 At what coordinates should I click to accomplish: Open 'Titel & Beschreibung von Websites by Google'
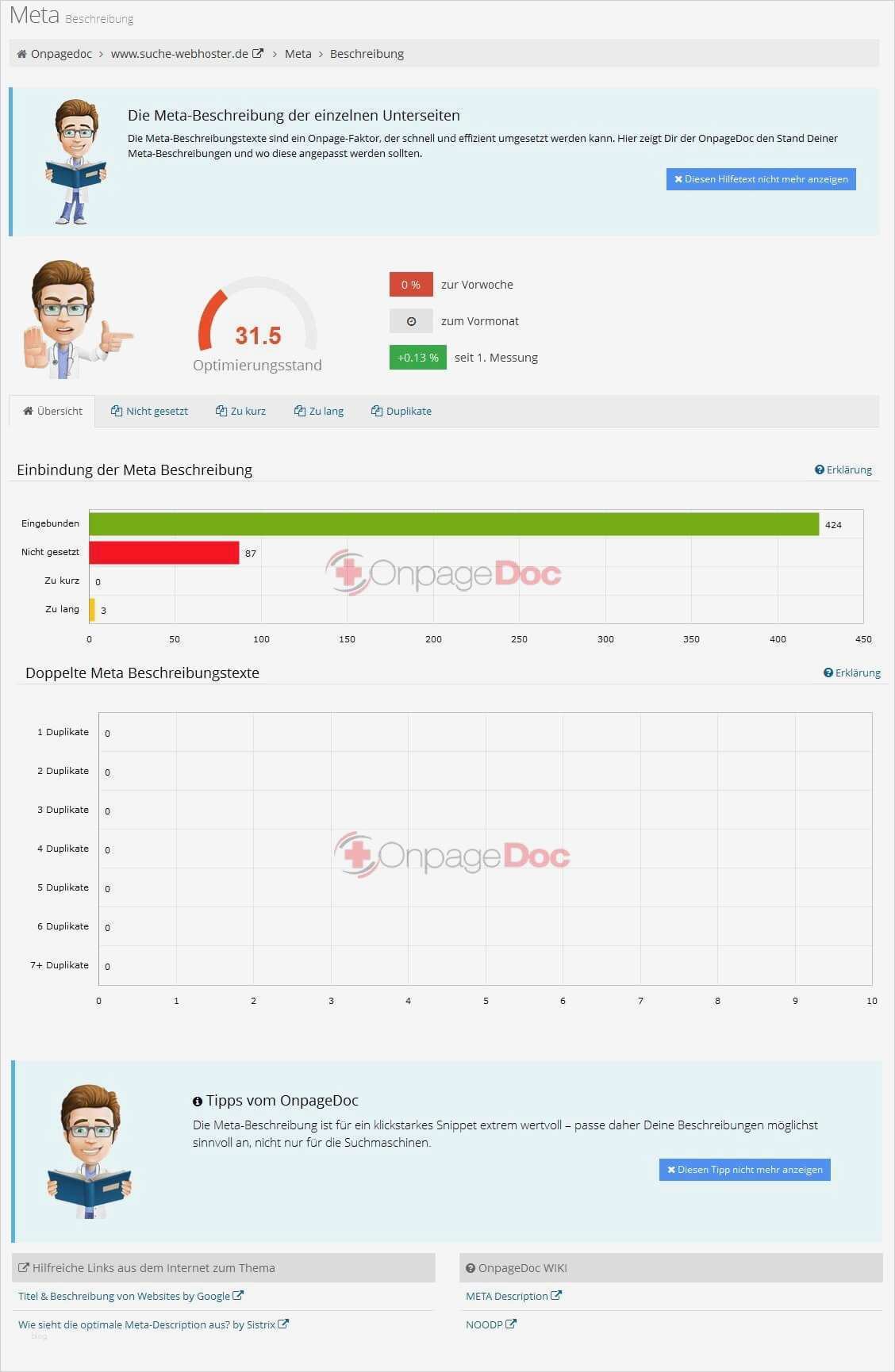tap(131, 1296)
